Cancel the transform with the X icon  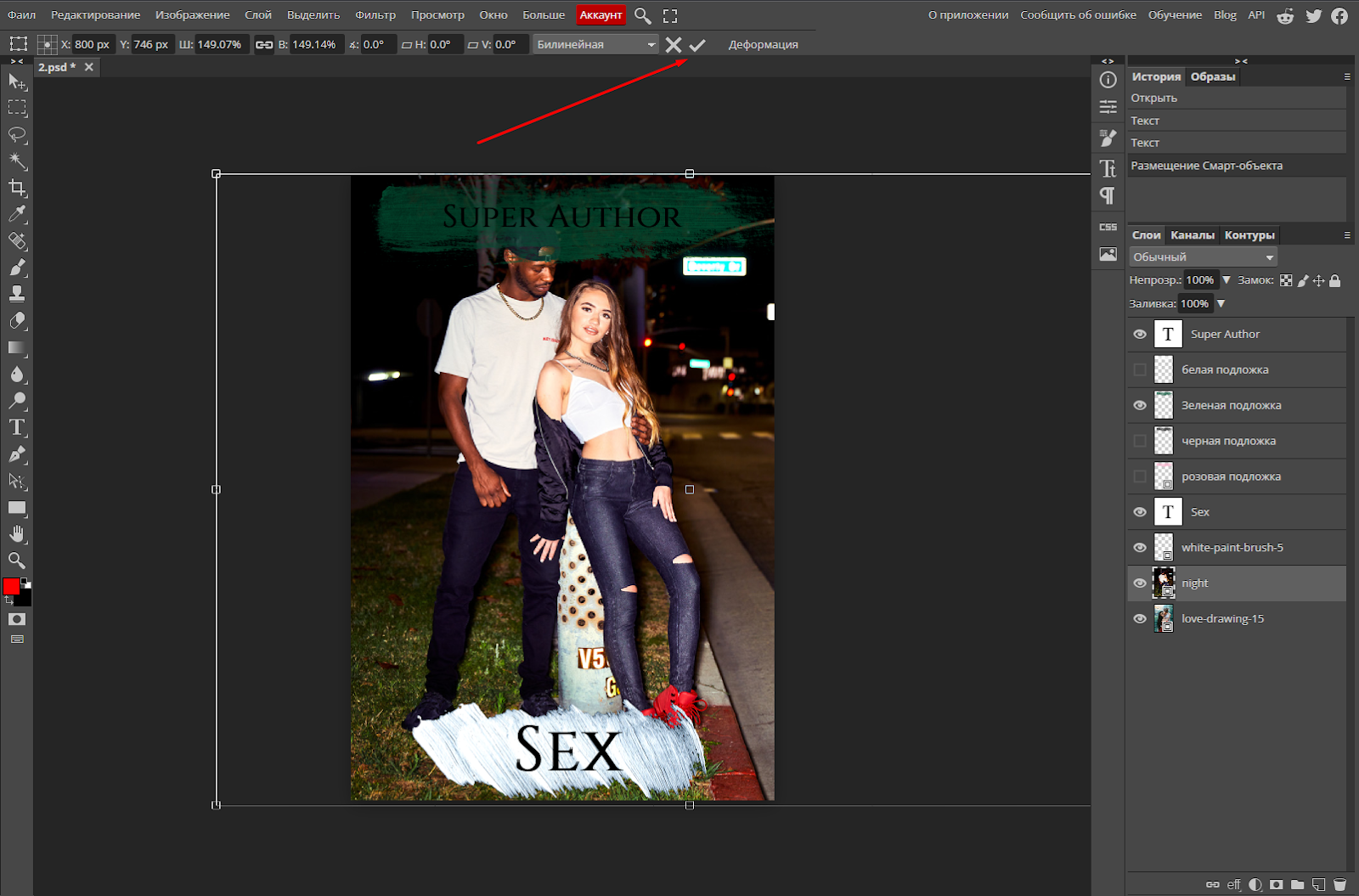tap(674, 45)
